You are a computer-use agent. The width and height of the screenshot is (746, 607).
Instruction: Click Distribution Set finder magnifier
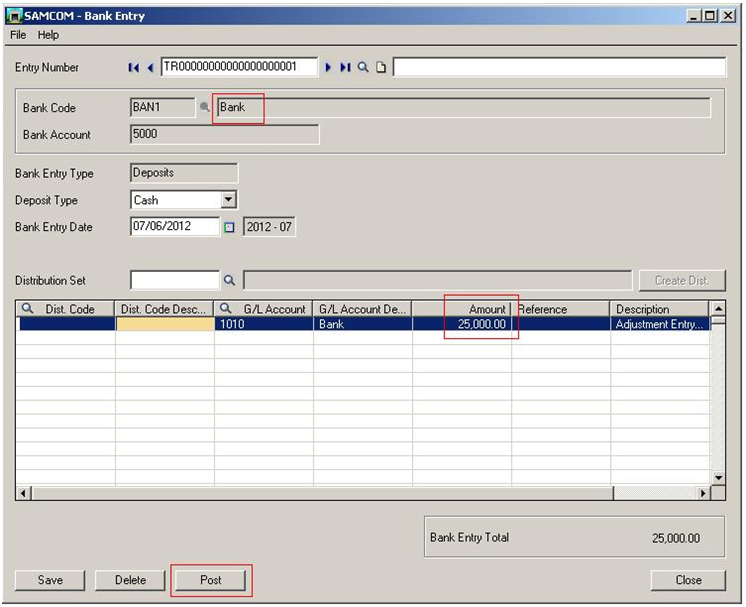pos(229,281)
